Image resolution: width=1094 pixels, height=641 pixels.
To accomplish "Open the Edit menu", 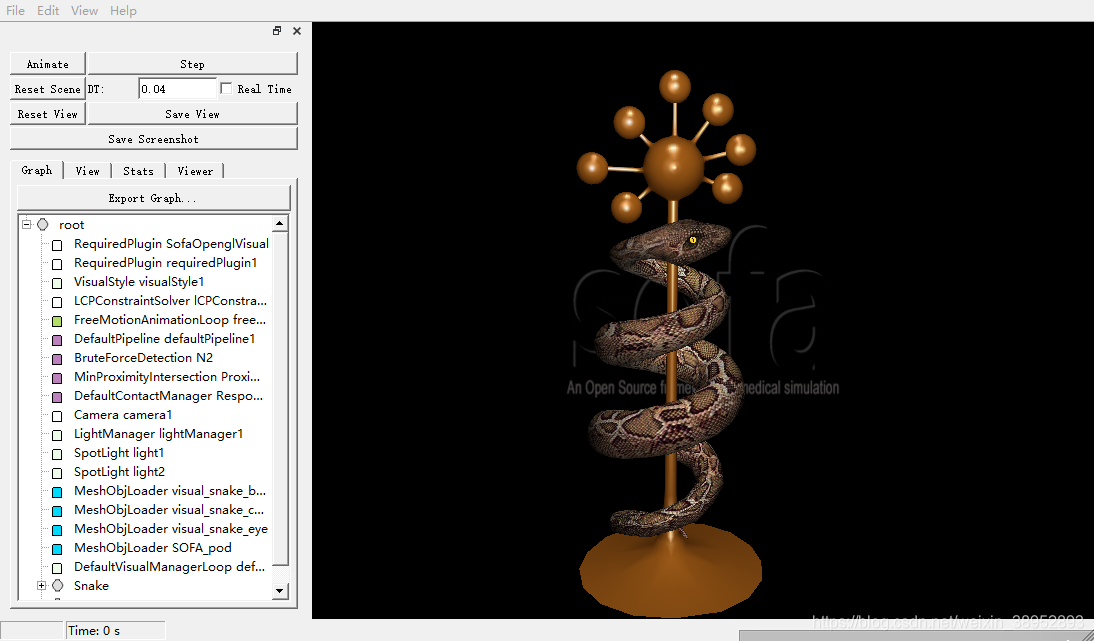I will (48, 10).
